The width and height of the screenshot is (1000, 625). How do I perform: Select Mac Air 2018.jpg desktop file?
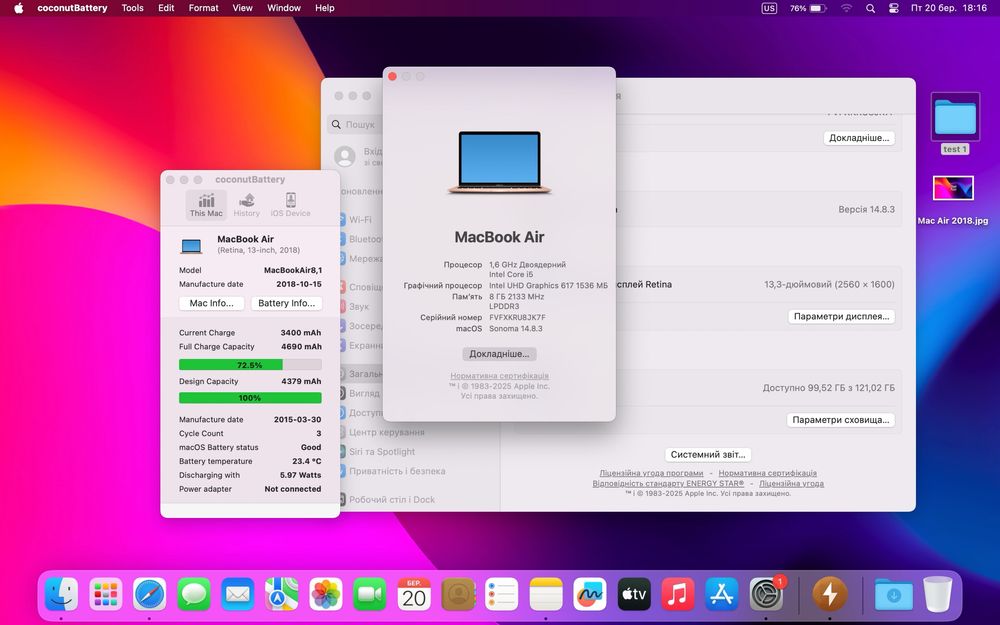pos(953,200)
